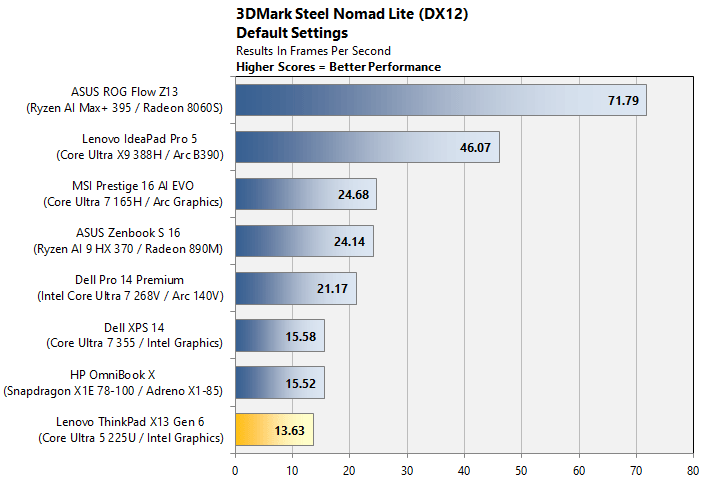
Task: Select the Dell XPS 14 label
Action: pyautogui.click(x=134, y=327)
